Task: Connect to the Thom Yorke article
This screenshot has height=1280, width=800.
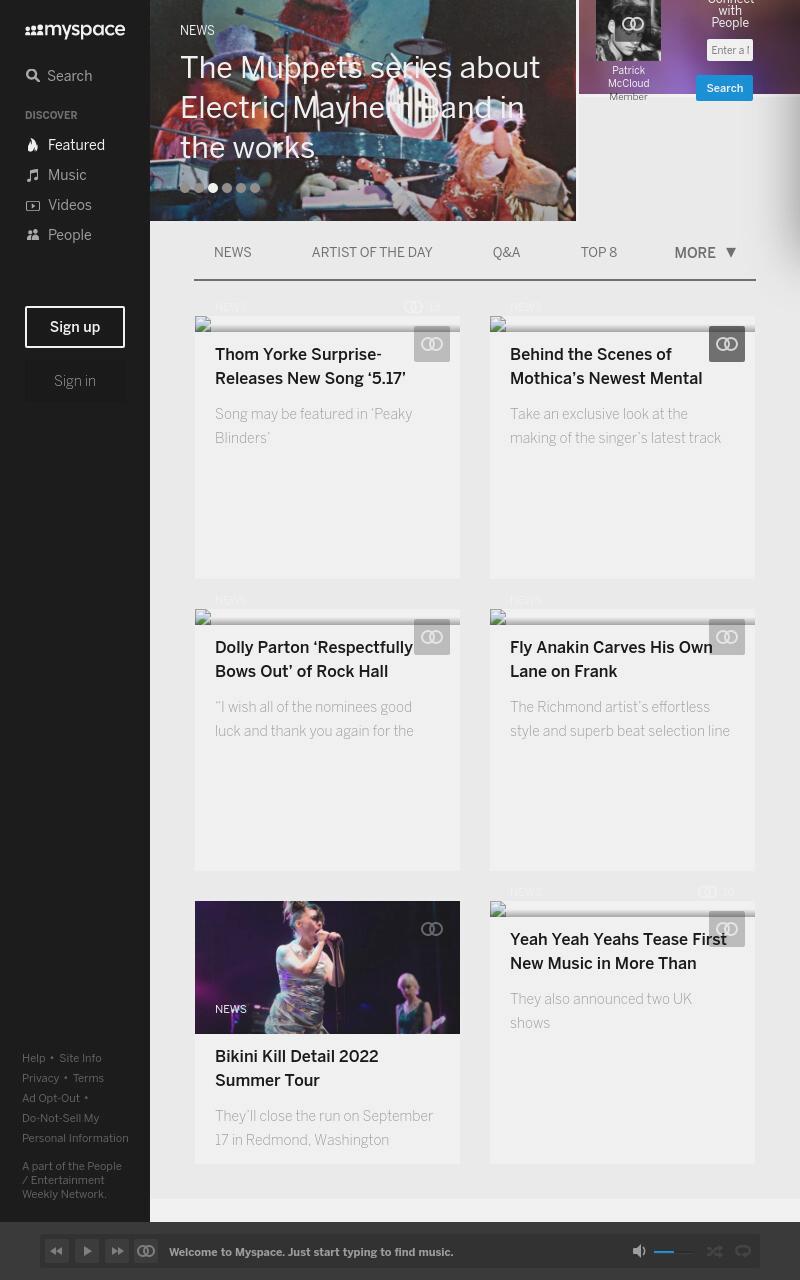Action: pyautogui.click(x=432, y=344)
